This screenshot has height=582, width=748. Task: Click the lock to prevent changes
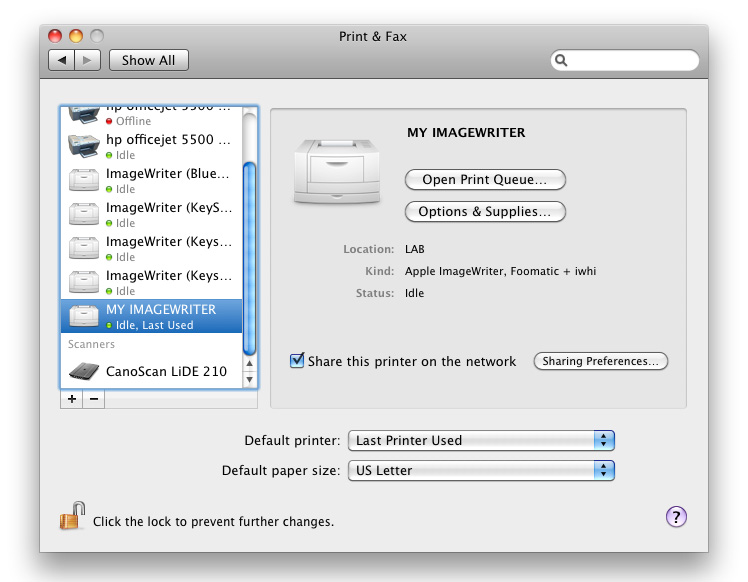click(x=72, y=516)
